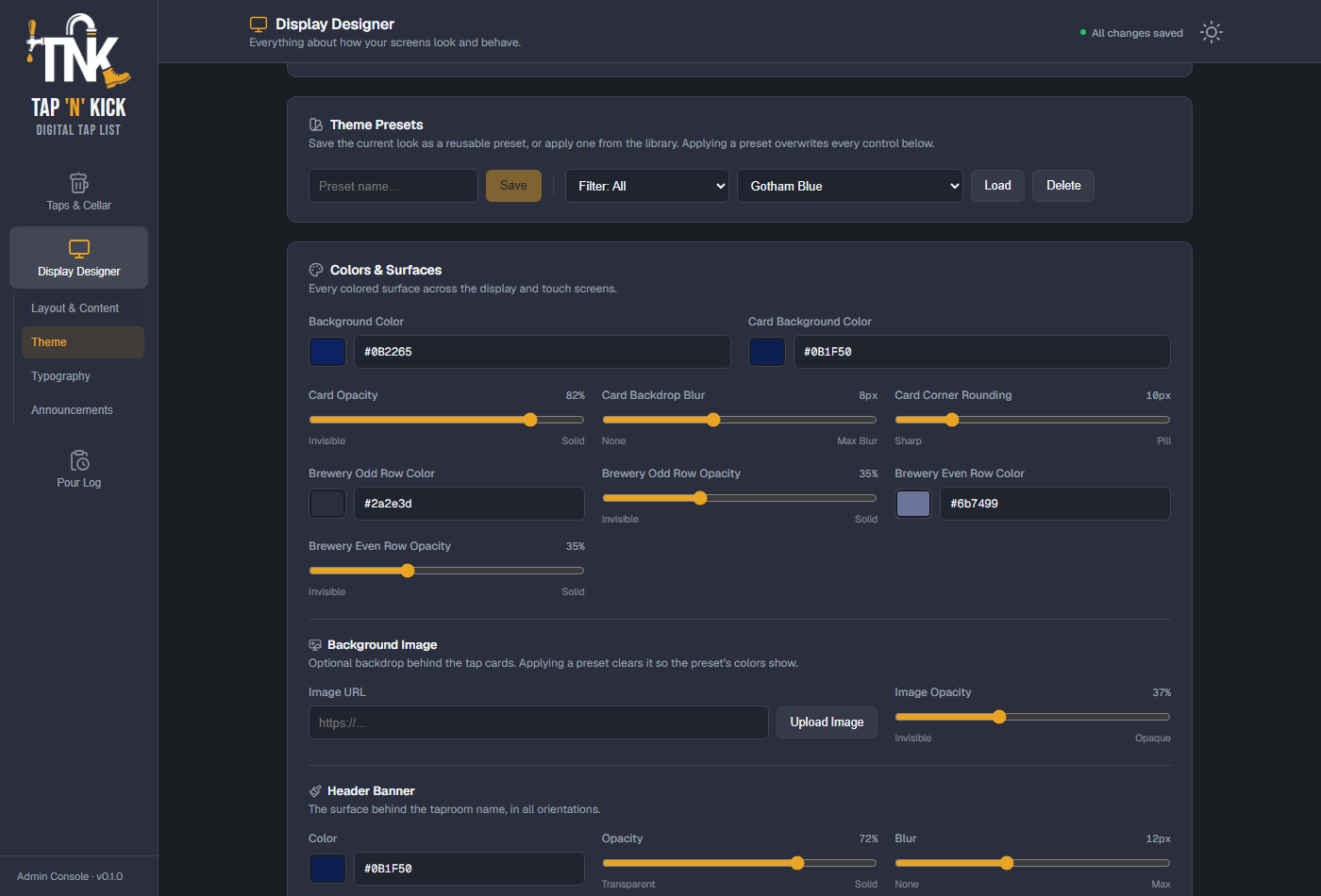Click the Display Designer monitor icon in sidebar
The height and width of the screenshot is (896, 1321).
pyautogui.click(x=79, y=248)
